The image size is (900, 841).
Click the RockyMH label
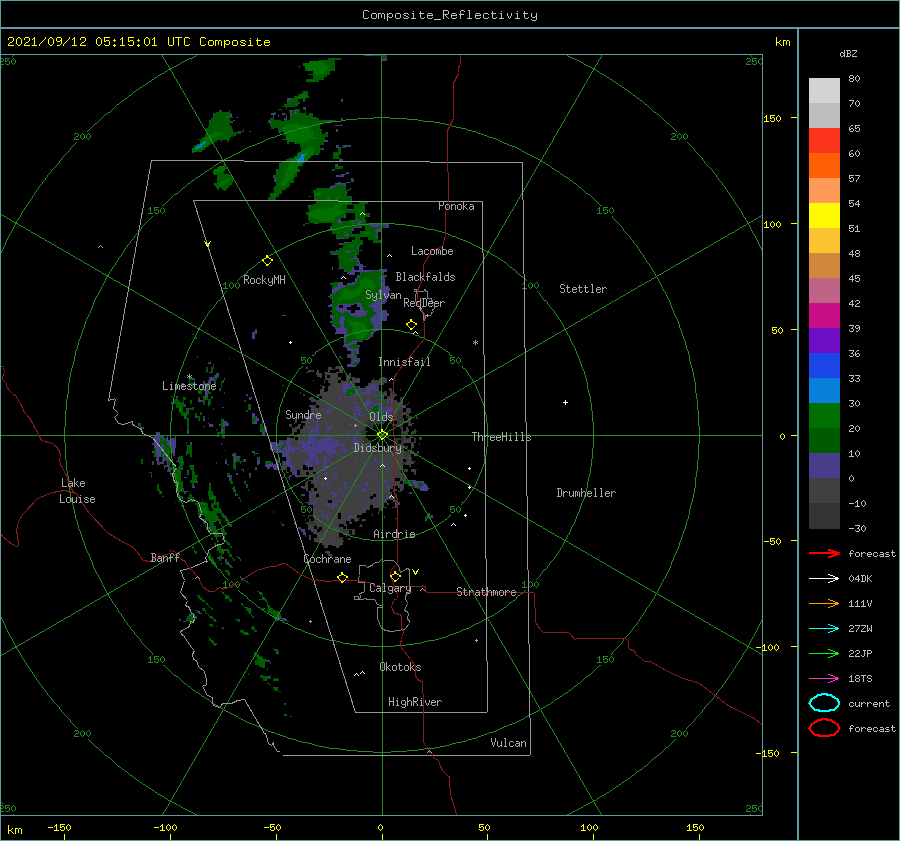pyautogui.click(x=264, y=280)
